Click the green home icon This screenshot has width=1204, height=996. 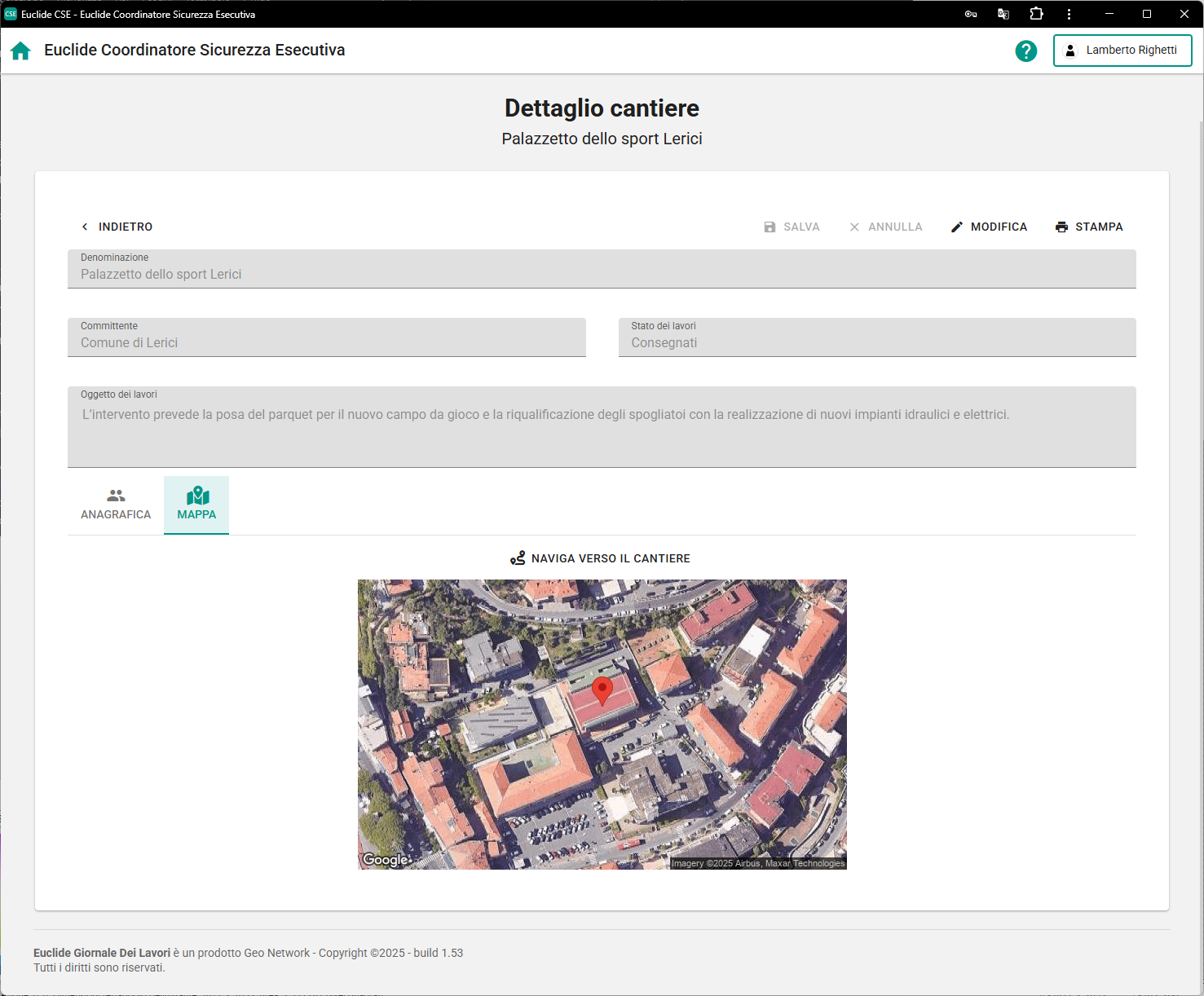point(20,51)
